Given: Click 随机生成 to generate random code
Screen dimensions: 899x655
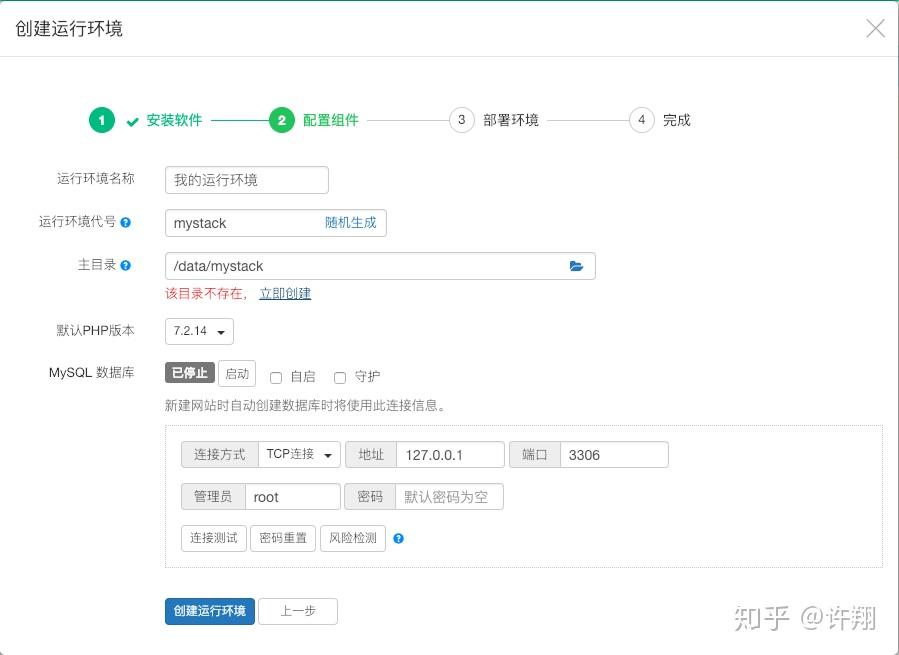Looking at the screenshot, I should (x=350, y=223).
